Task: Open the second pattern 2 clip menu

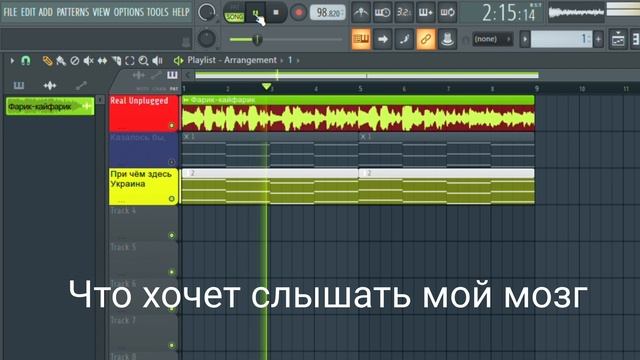Action: pos(363,173)
